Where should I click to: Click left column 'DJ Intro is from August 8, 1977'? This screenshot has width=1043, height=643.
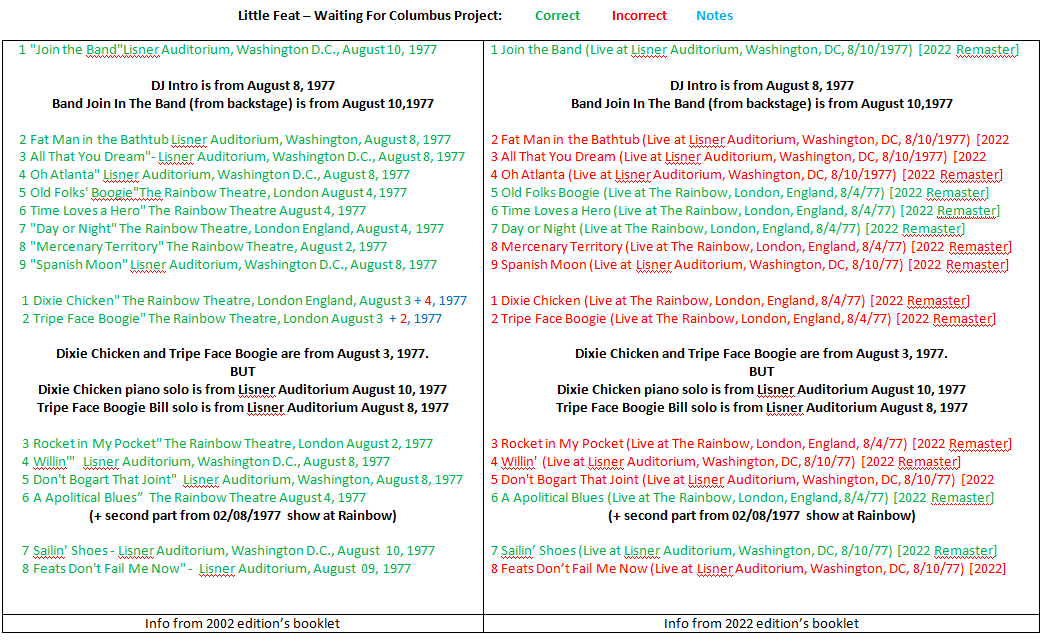(x=243, y=86)
